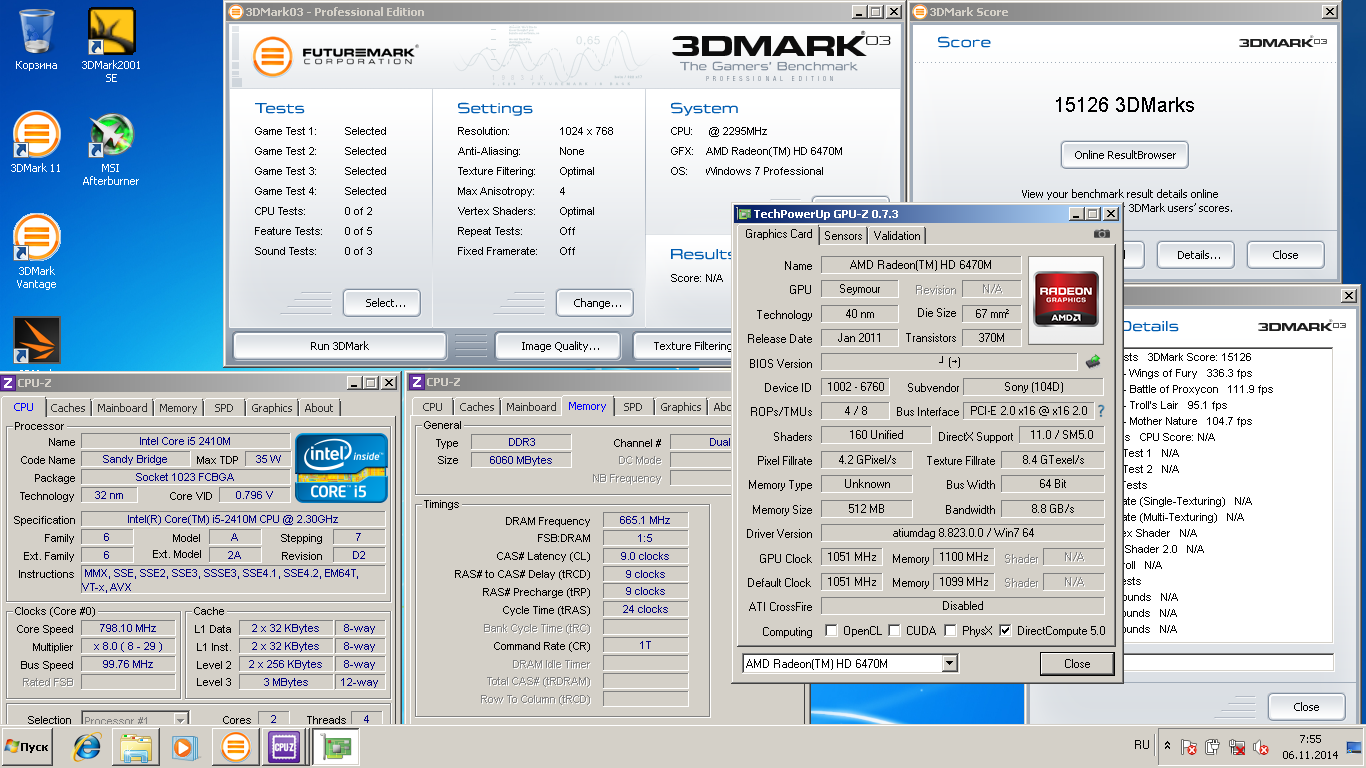Open Internet Explorer from the taskbar
Image resolution: width=1366 pixels, height=768 pixels.
[x=88, y=747]
